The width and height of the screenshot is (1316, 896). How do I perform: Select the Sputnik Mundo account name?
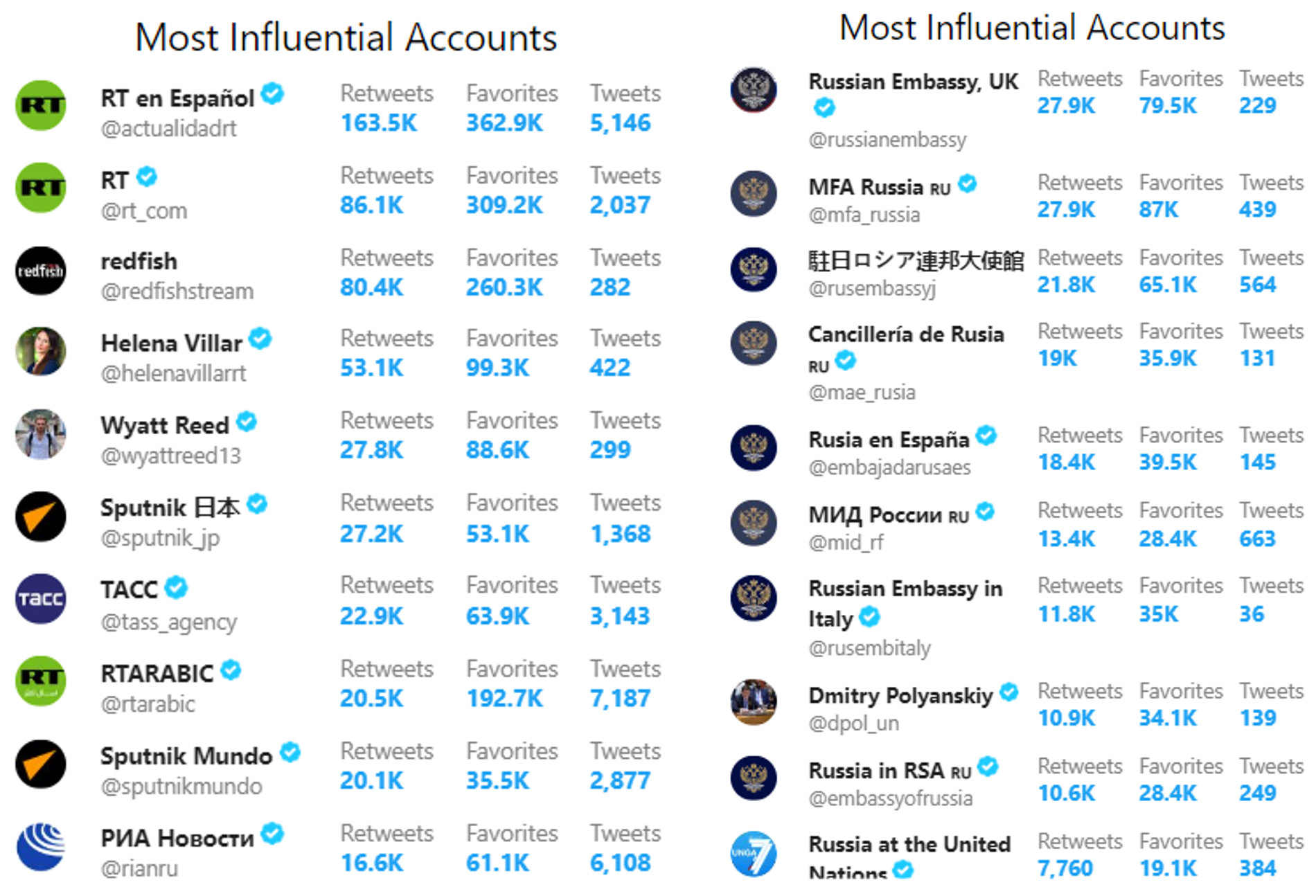click(186, 756)
